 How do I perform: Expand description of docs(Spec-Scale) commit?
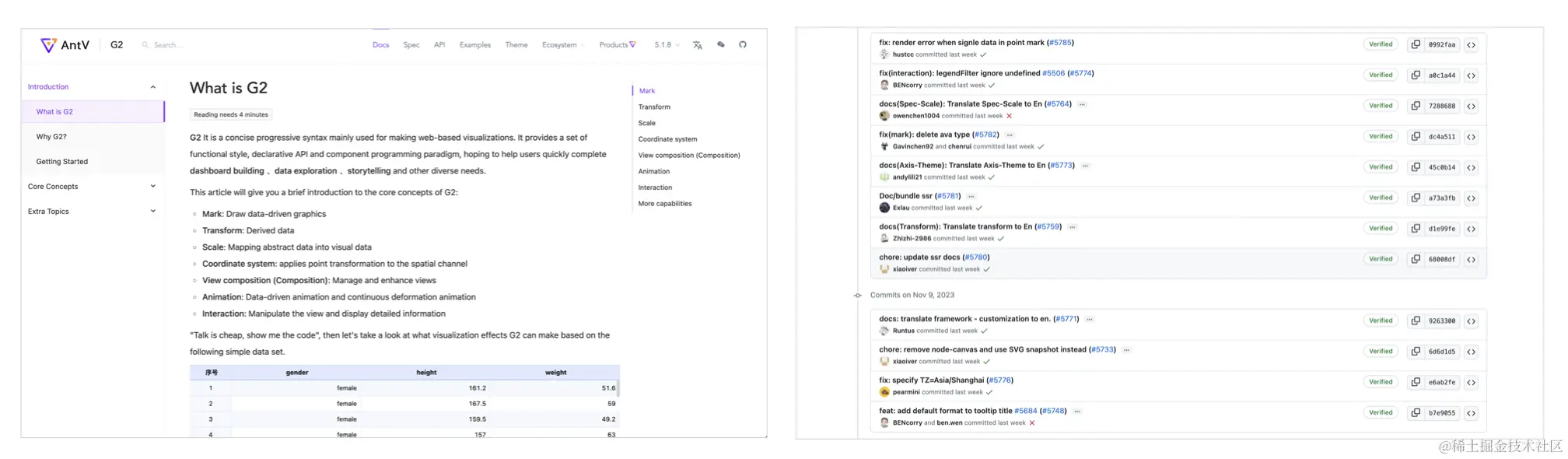[x=1082, y=104]
